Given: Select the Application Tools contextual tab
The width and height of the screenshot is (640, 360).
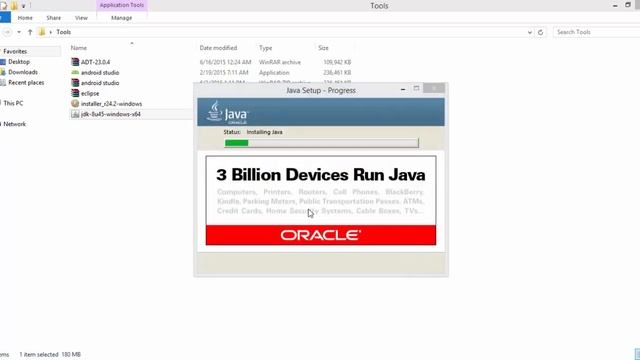Looking at the screenshot, I should click(122, 5).
